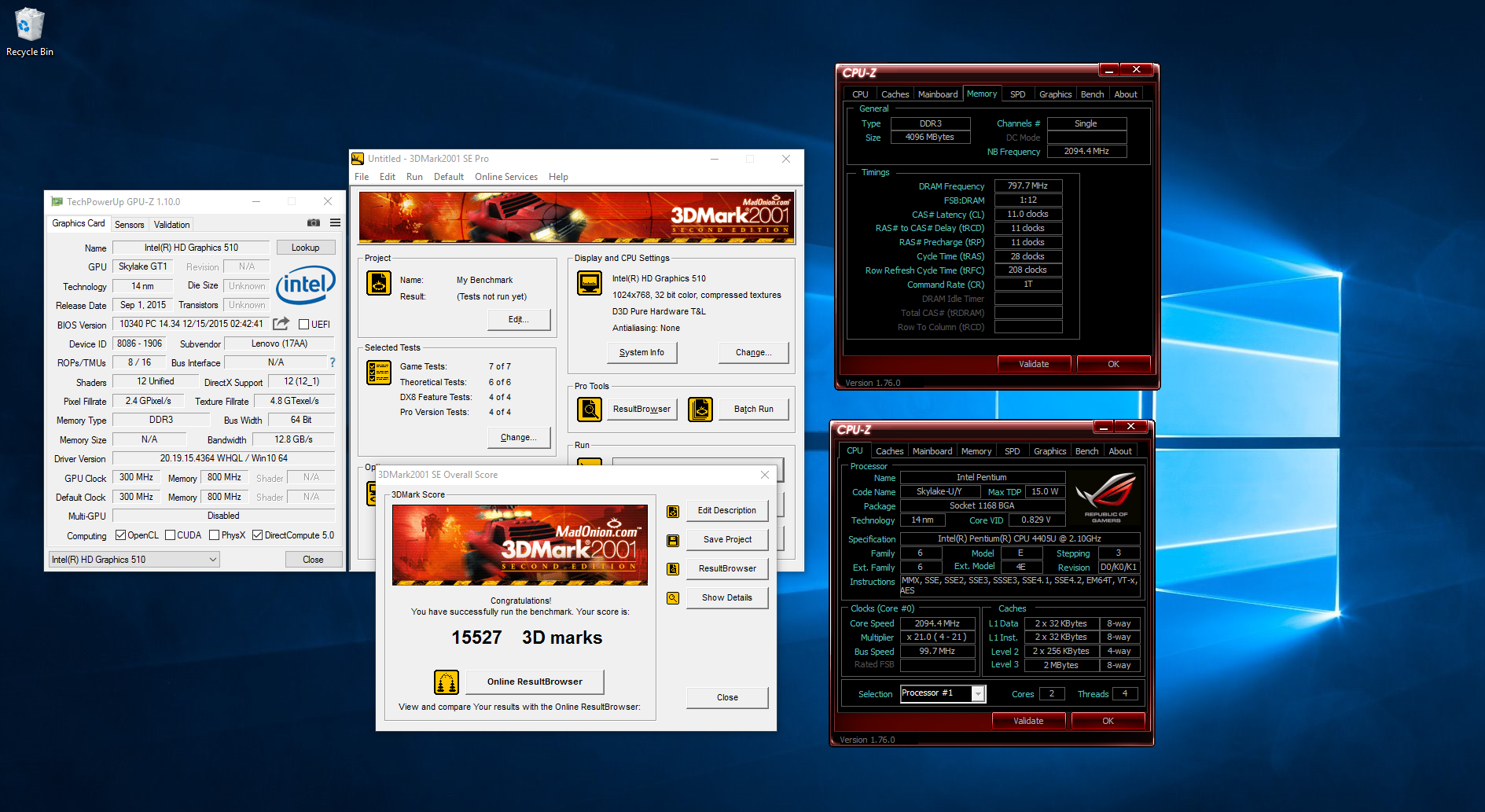This screenshot has height=812, width=1485.
Task: Click the Core Speed value 2094.4 MHz
Action: [x=937, y=623]
